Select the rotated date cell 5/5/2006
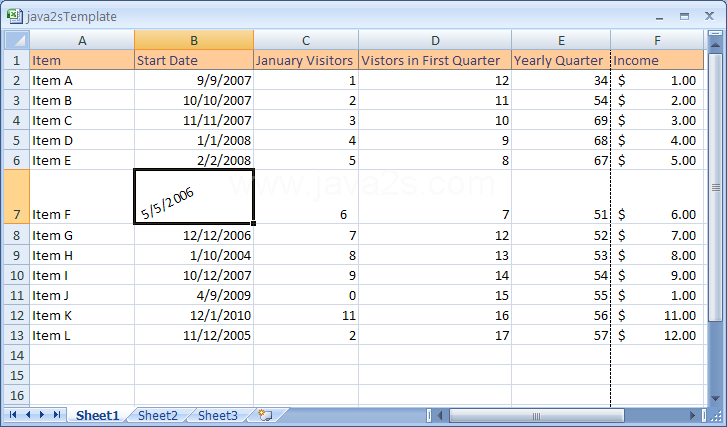Image resolution: width=727 pixels, height=427 pixels. pyautogui.click(x=194, y=197)
